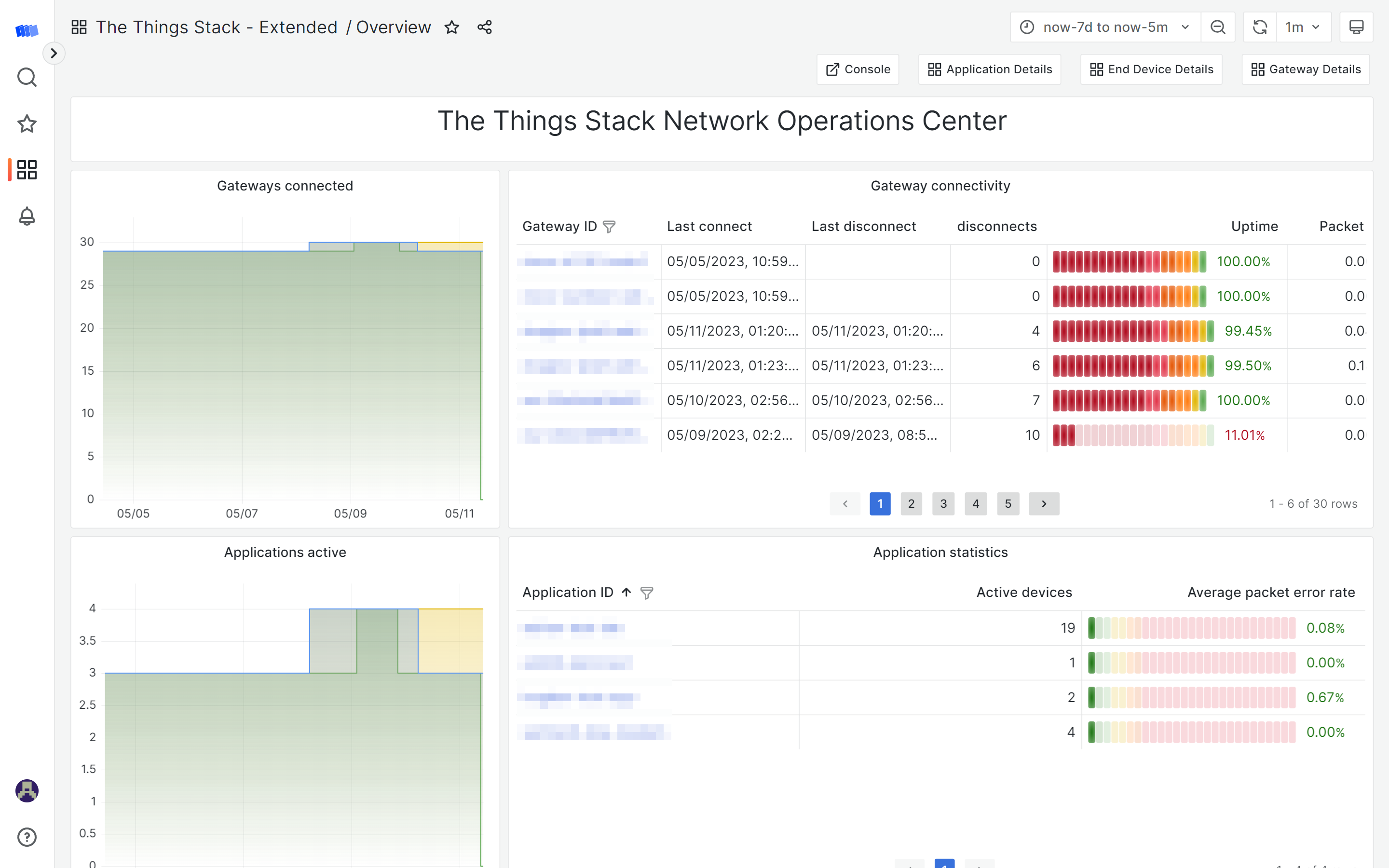
Task: Enable TV kiosk mode
Action: (1356, 27)
